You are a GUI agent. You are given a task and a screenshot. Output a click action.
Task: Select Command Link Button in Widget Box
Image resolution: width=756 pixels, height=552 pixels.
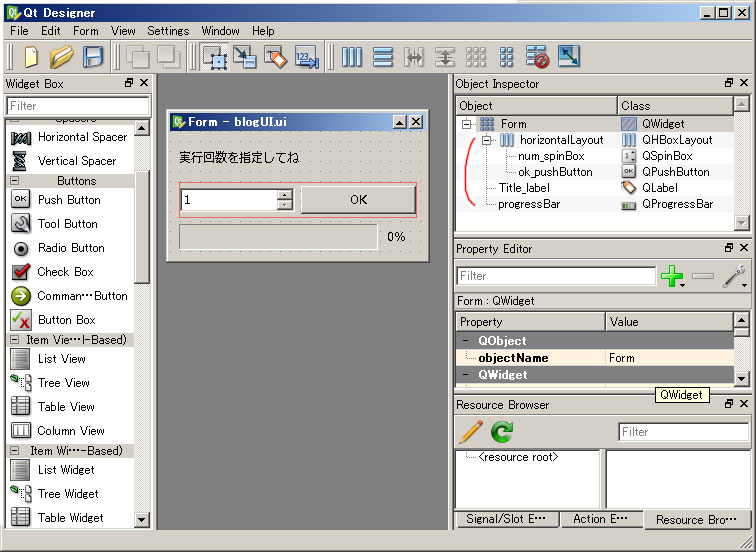tap(82, 296)
